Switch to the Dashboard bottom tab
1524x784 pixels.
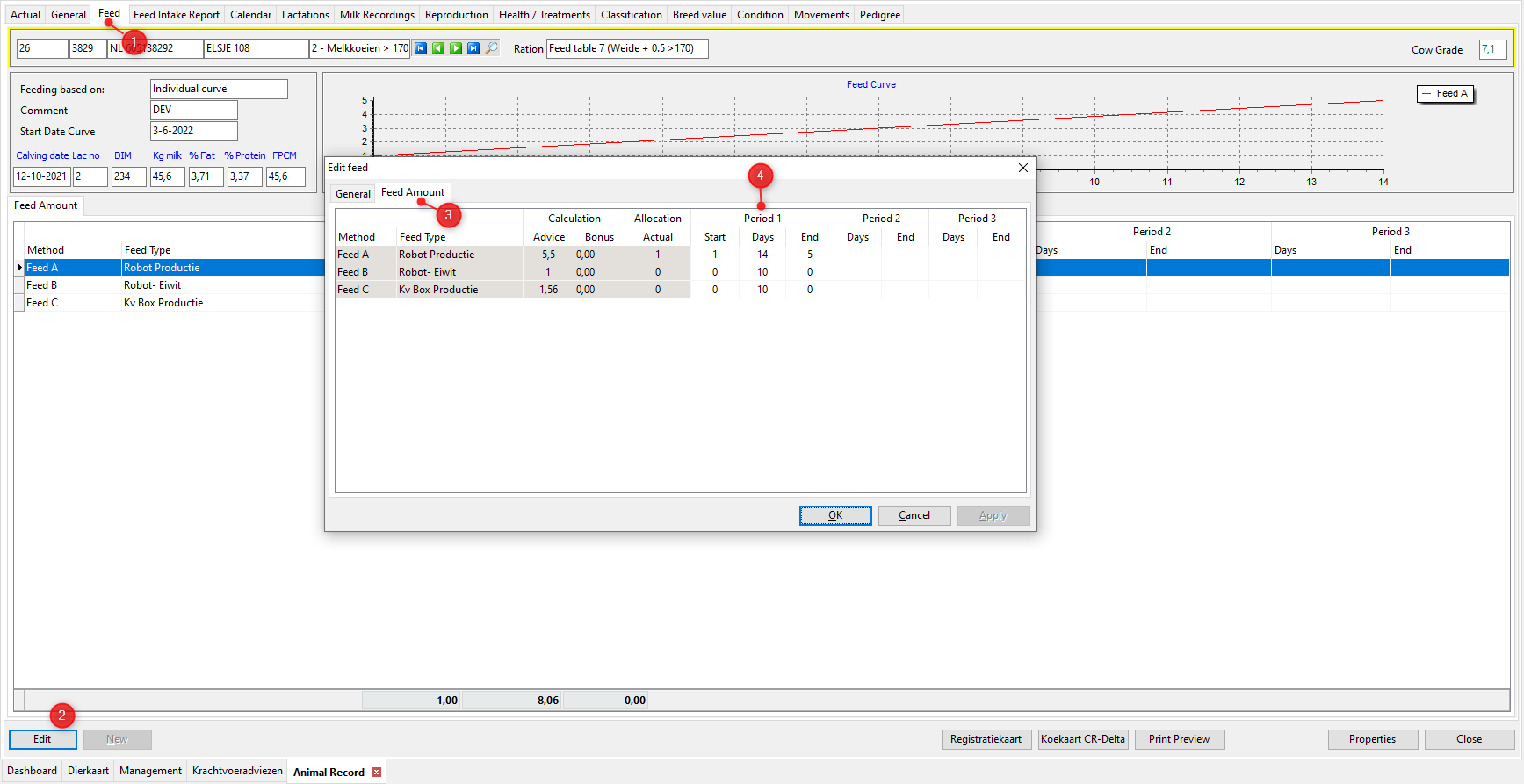coord(32,771)
